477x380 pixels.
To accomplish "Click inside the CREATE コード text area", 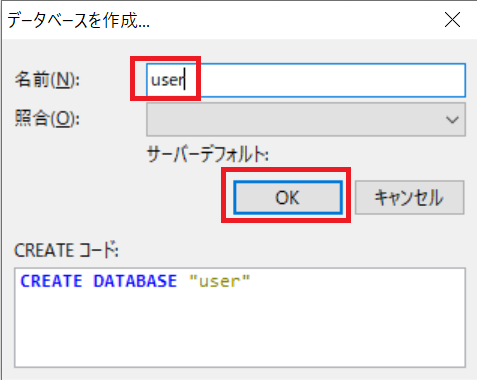I will pos(240,317).
